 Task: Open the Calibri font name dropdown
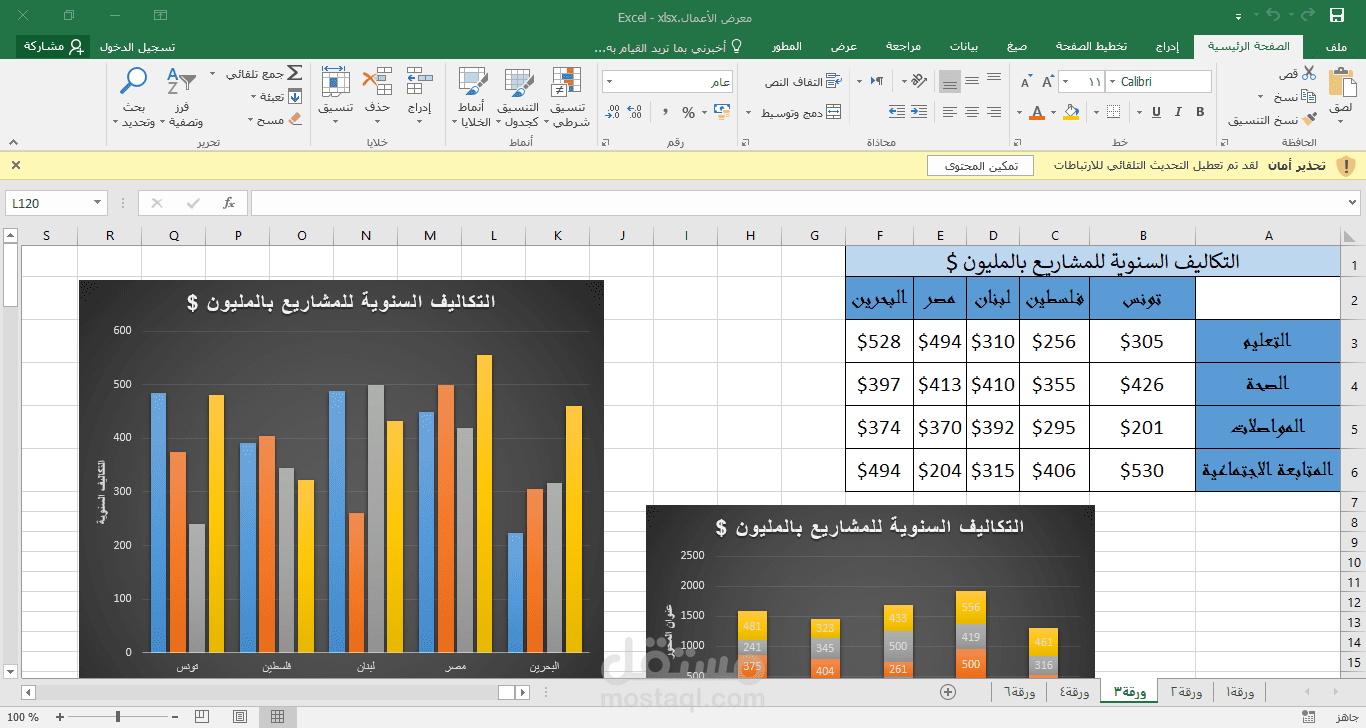[x=1110, y=82]
